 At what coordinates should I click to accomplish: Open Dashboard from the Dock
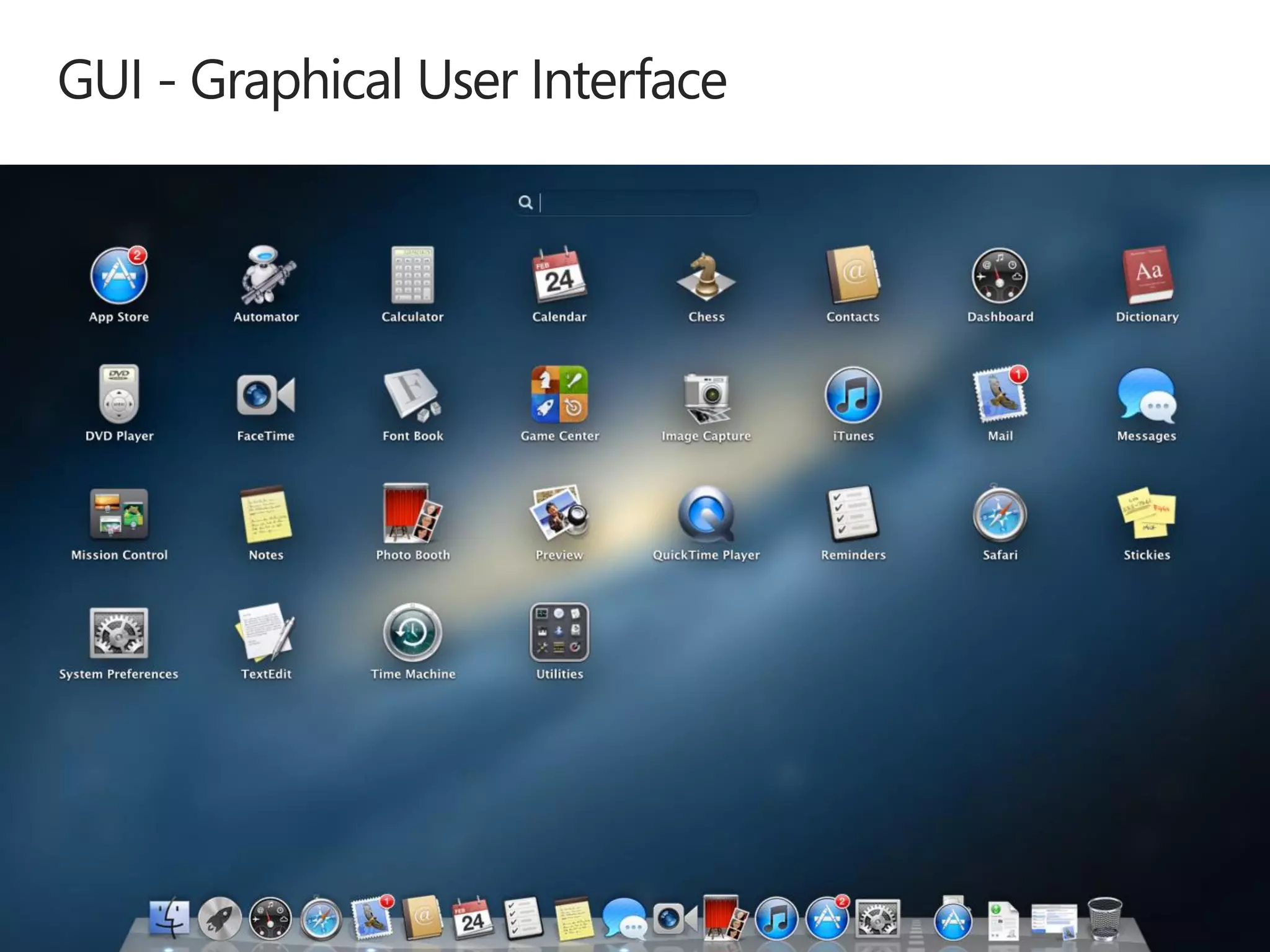270,919
